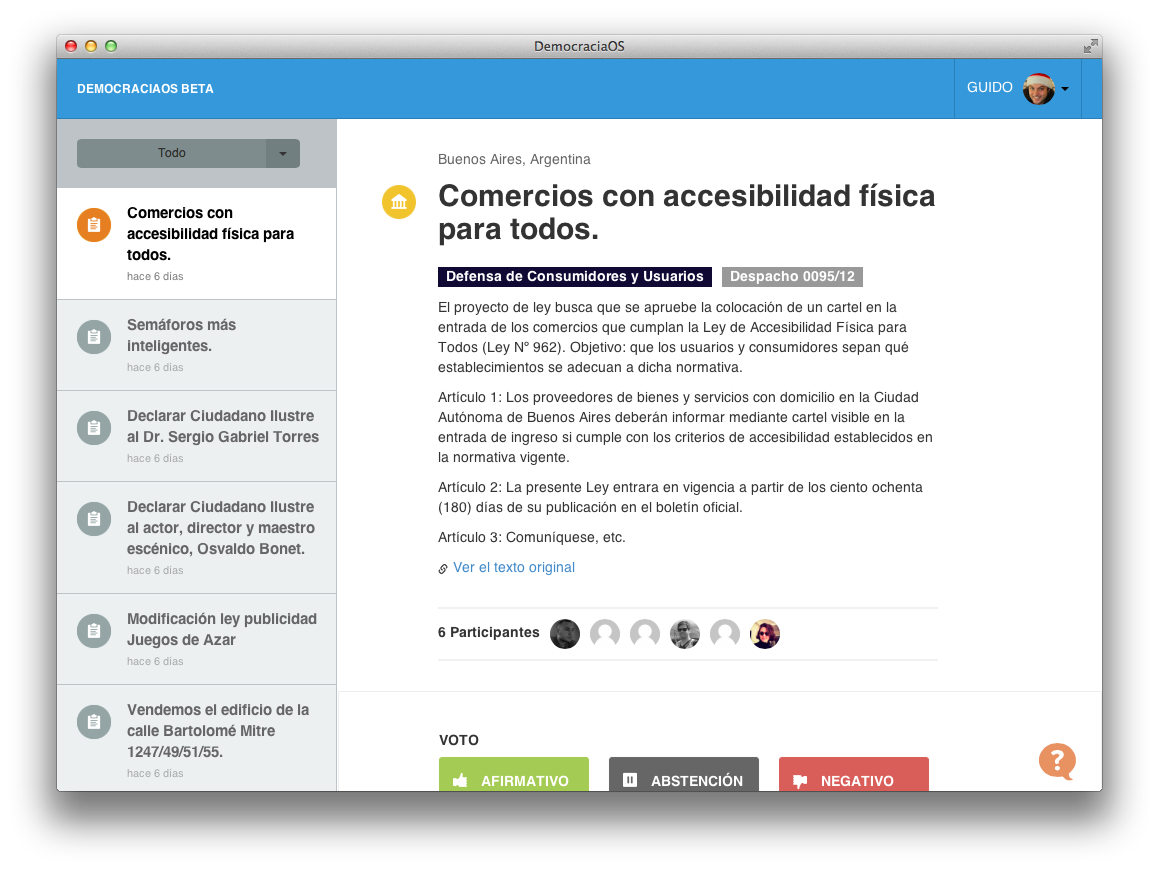Click the pause icon on the Abstención button
Viewport: 1159px width, 870px height.
click(631, 781)
